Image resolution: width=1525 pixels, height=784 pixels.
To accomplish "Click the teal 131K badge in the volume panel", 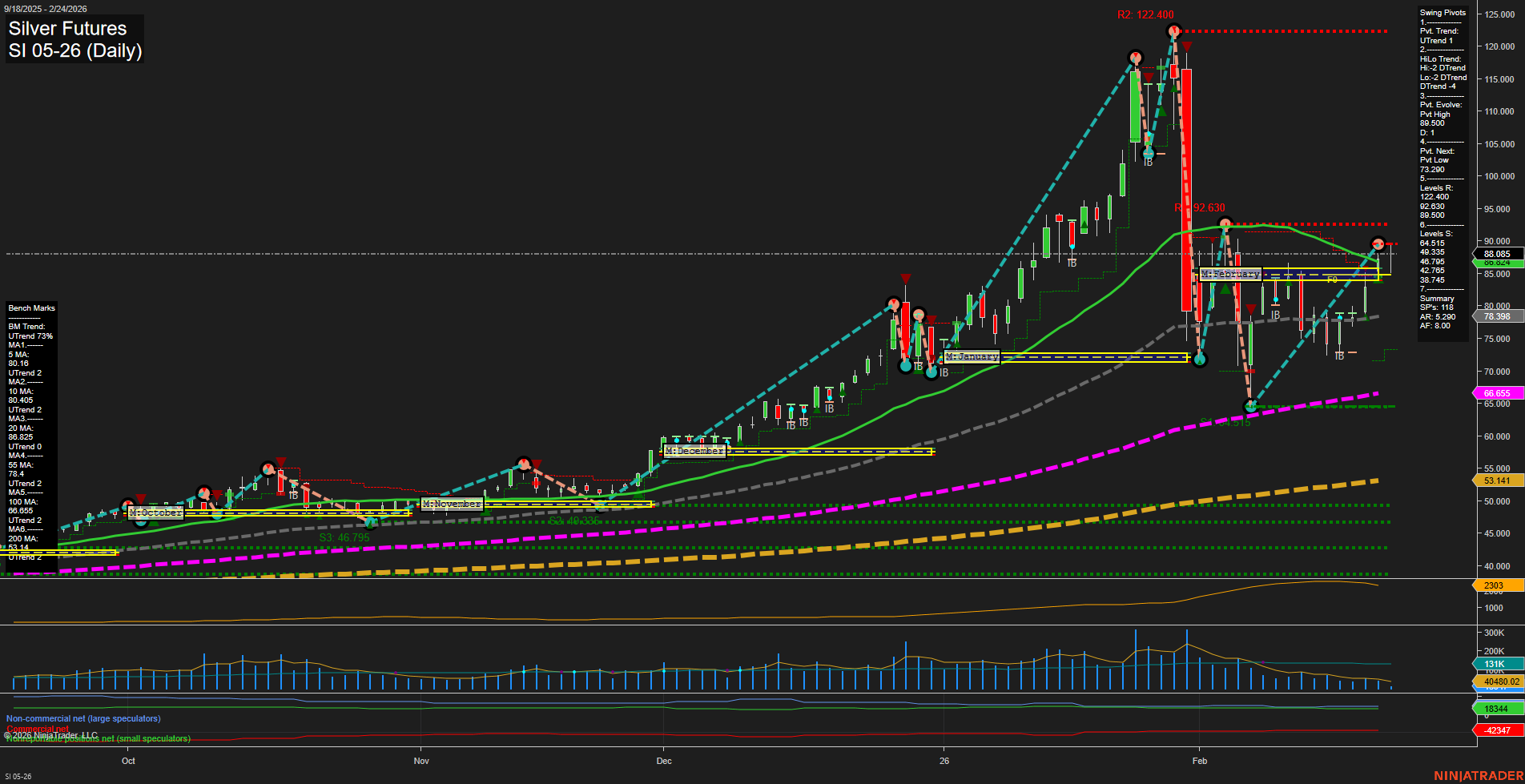I will [1495, 664].
